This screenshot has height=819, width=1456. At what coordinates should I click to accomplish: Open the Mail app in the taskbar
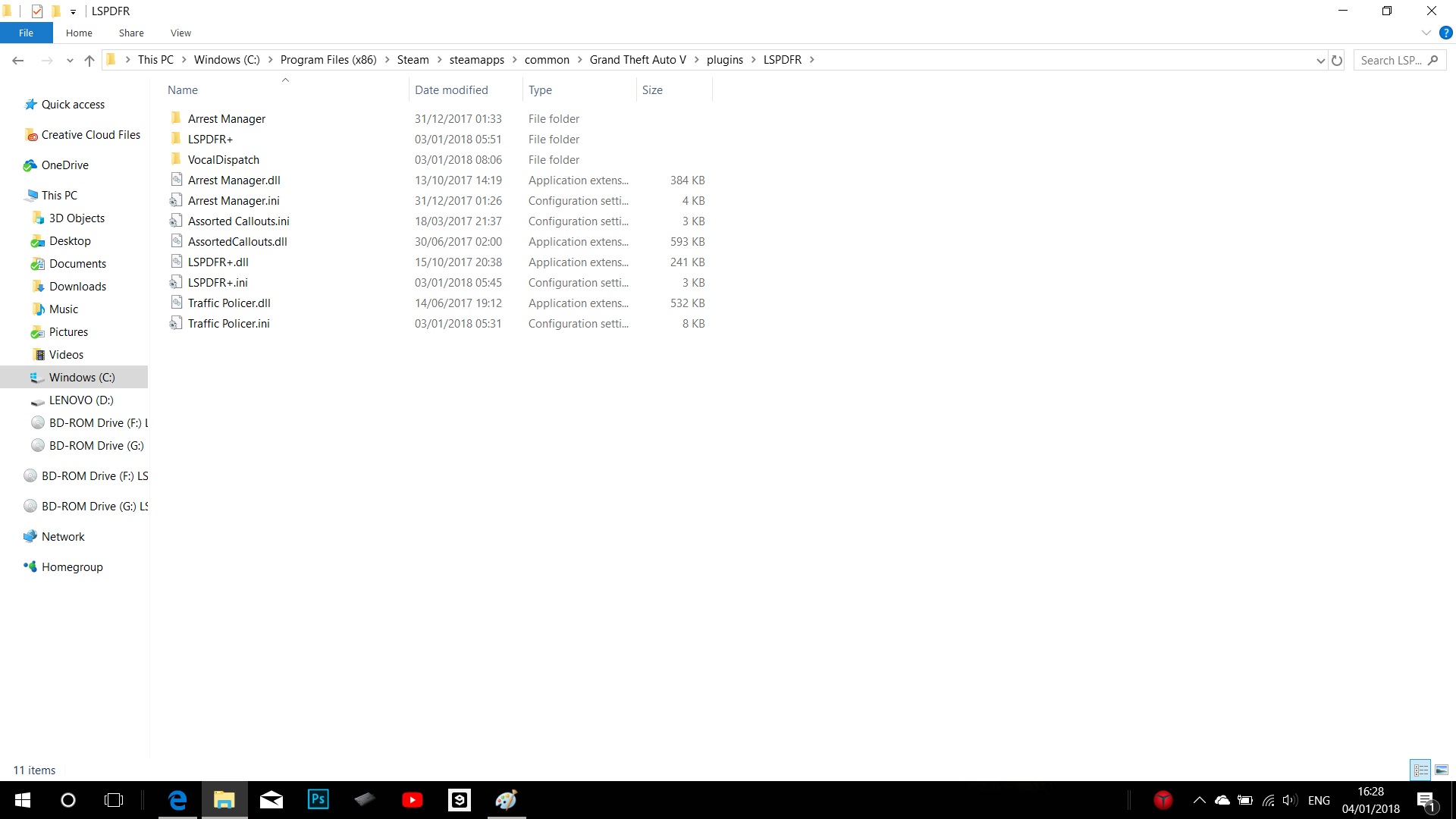click(271, 799)
